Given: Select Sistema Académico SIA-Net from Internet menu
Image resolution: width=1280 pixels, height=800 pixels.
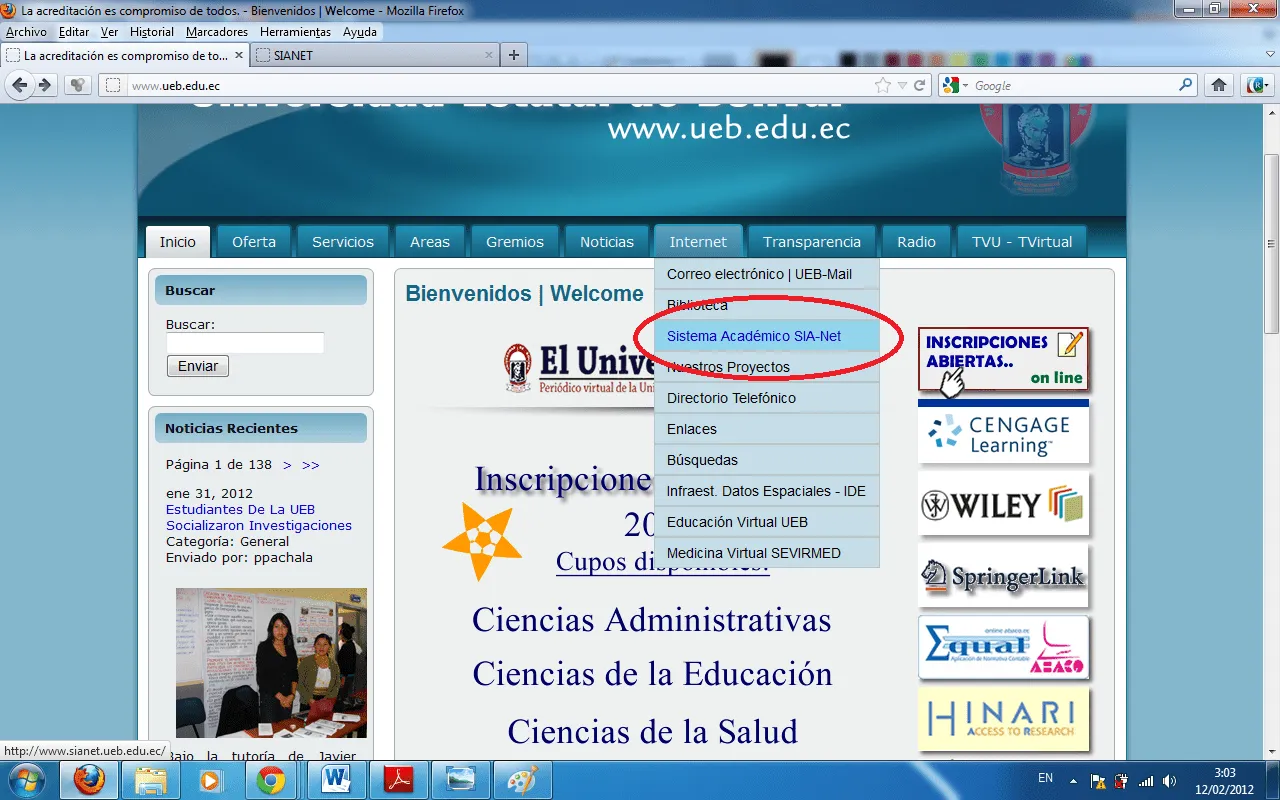Looking at the screenshot, I should (754, 336).
